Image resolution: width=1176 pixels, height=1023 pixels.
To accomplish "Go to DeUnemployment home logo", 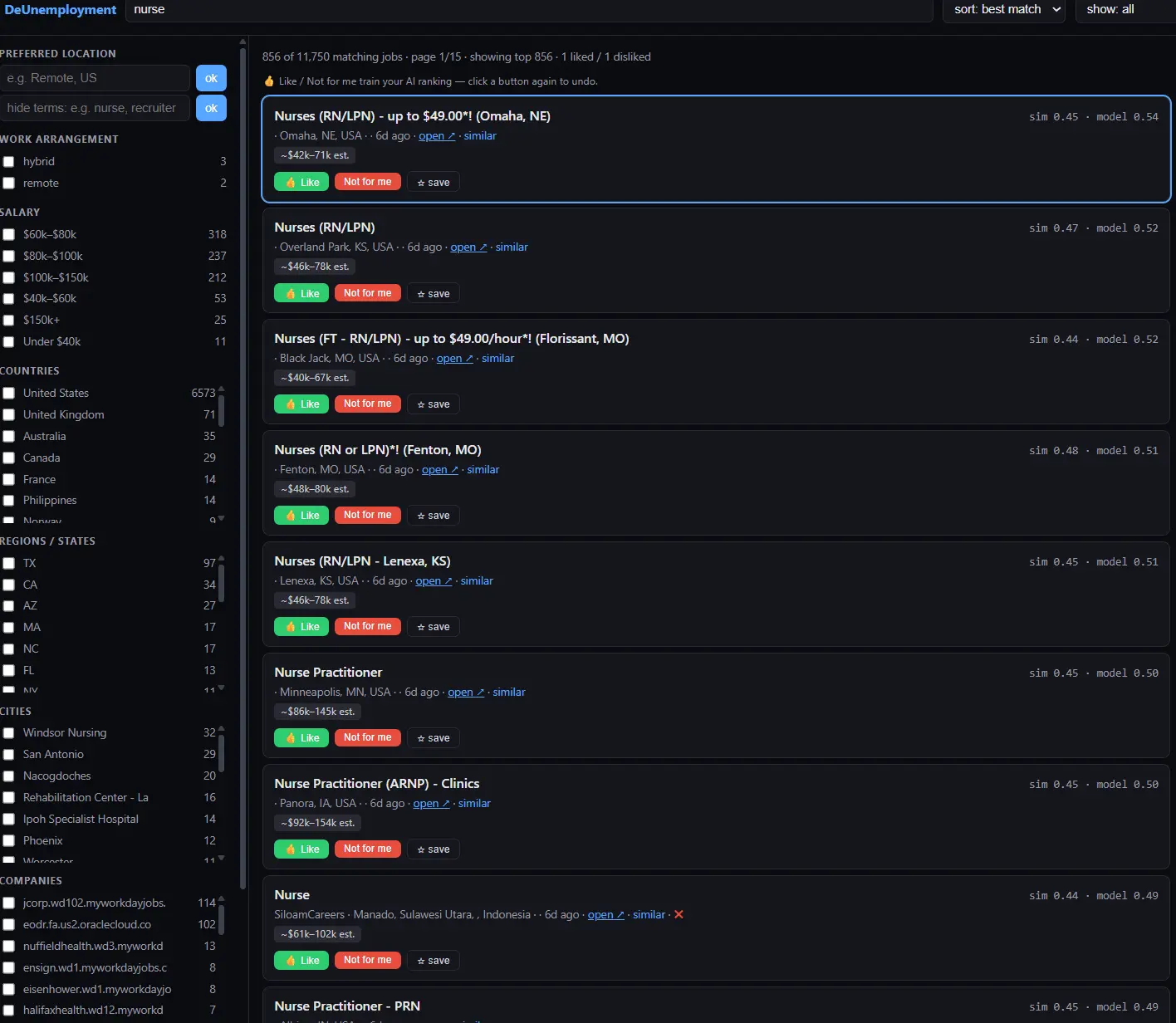I will [60, 10].
